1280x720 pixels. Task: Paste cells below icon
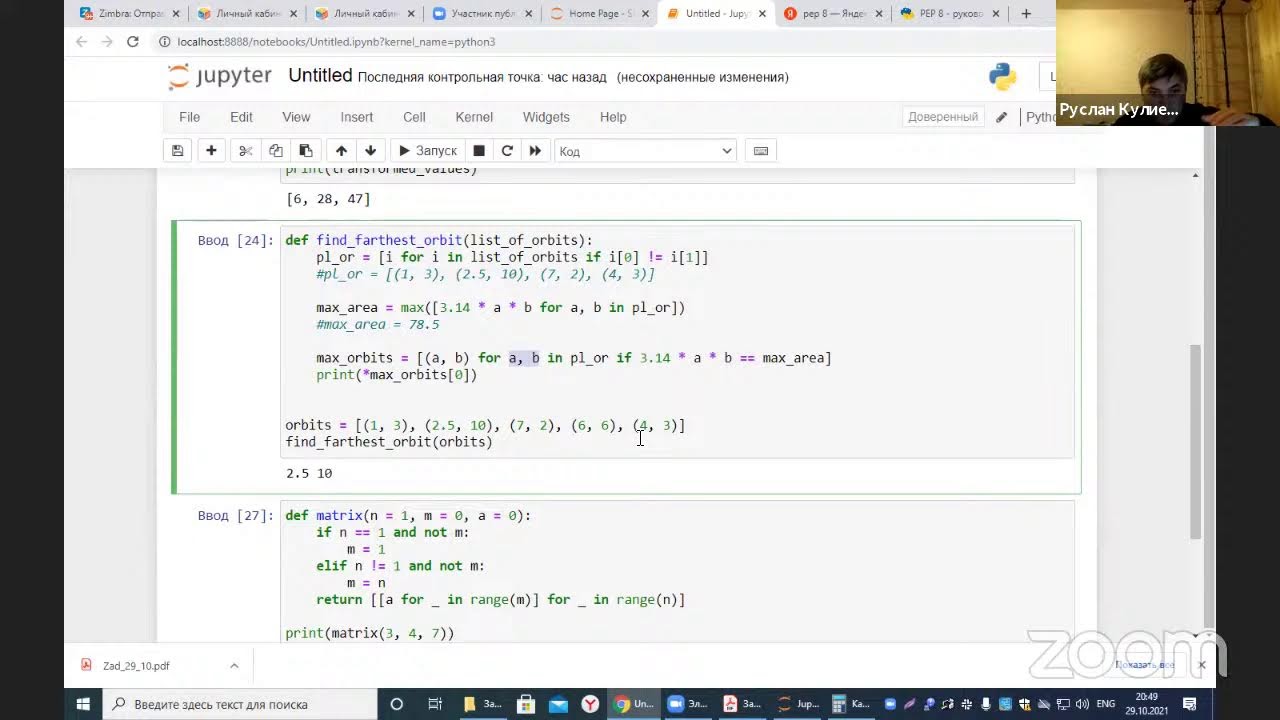click(x=306, y=151)
